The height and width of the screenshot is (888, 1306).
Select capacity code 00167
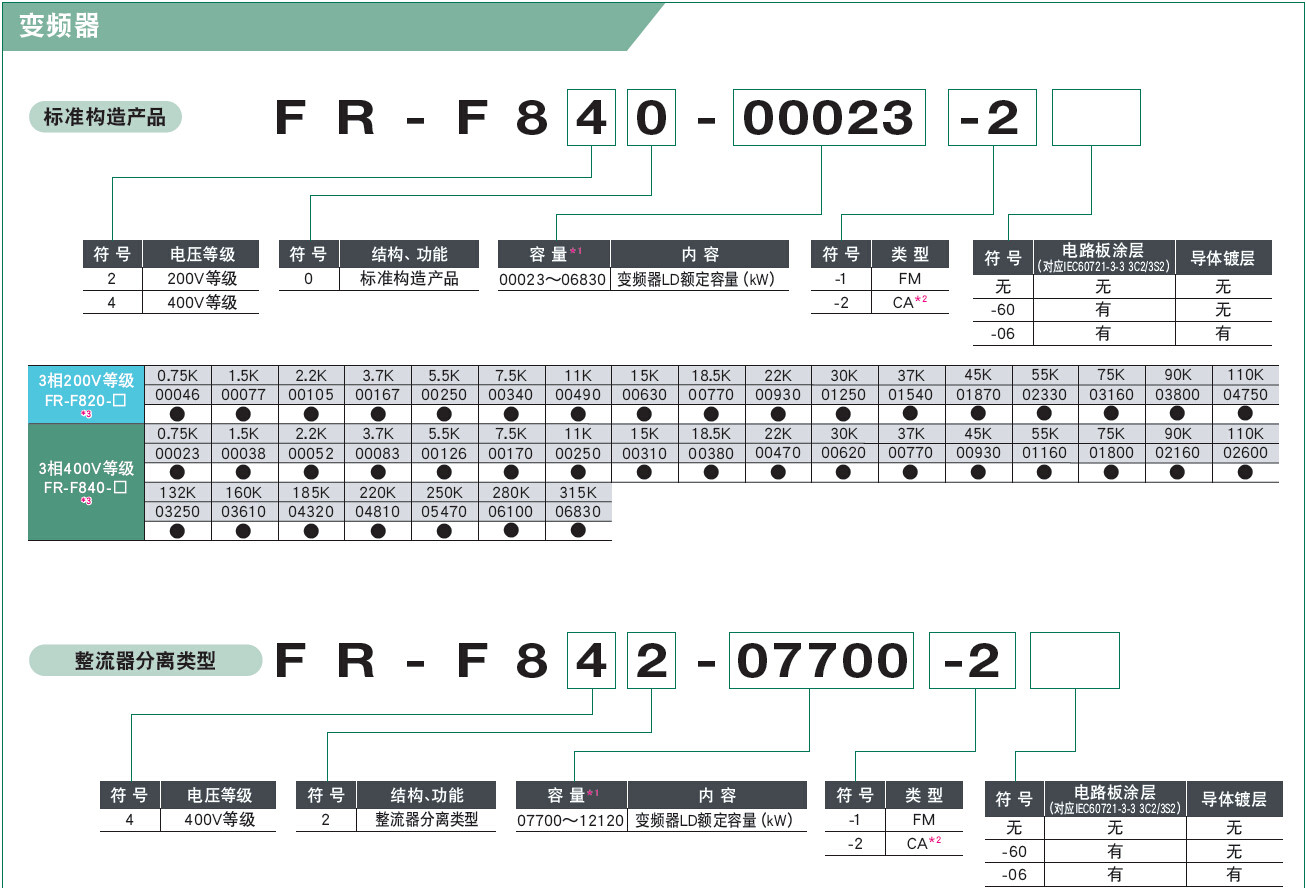pos(378,394)
